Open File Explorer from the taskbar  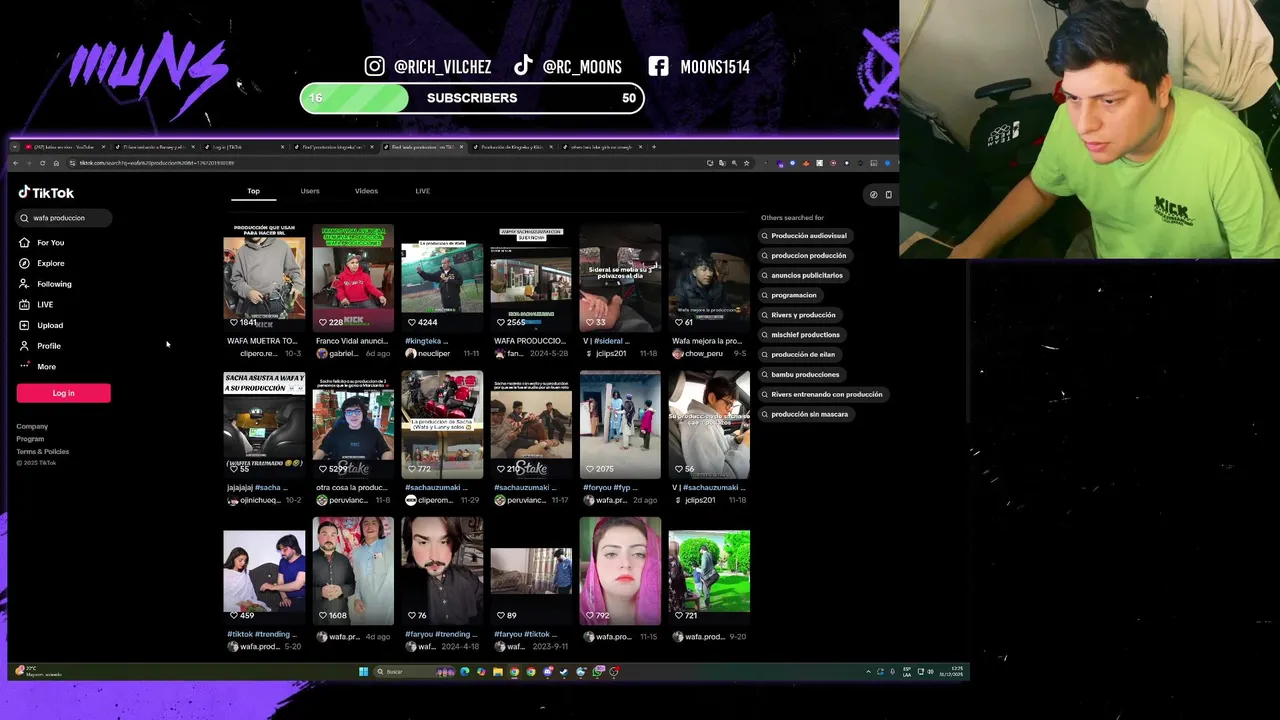pyautogui.click(x=497, y=672)
